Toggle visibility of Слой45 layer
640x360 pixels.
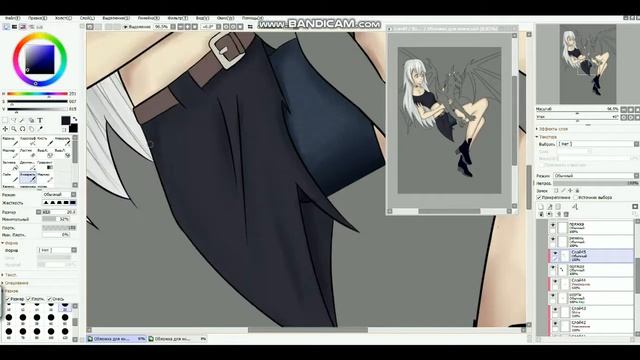[x=555, y=253]
